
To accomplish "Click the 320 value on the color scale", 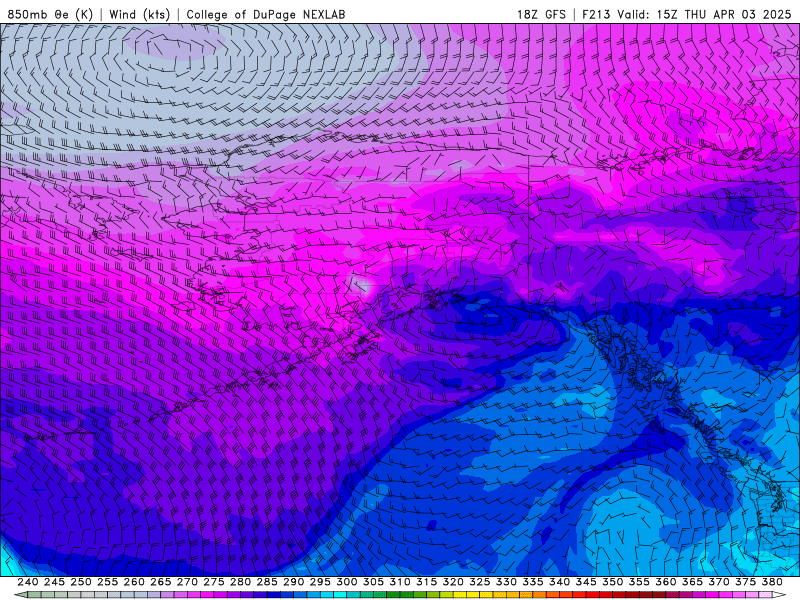I will tap(453, 582).
